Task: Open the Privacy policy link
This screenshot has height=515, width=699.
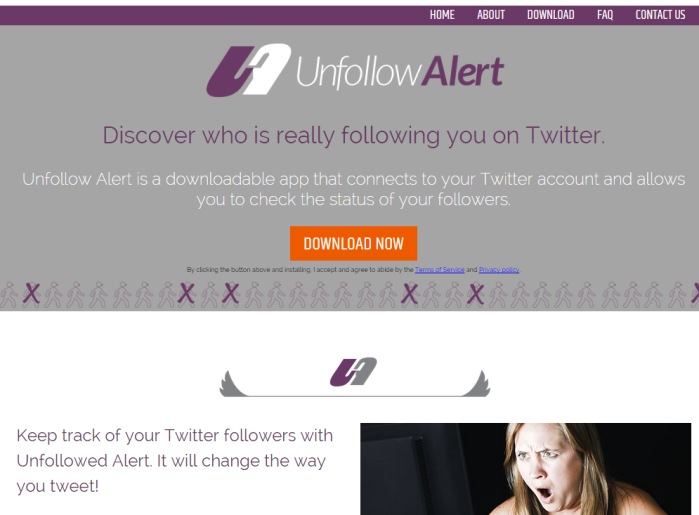Action: [x=499, y=270]
